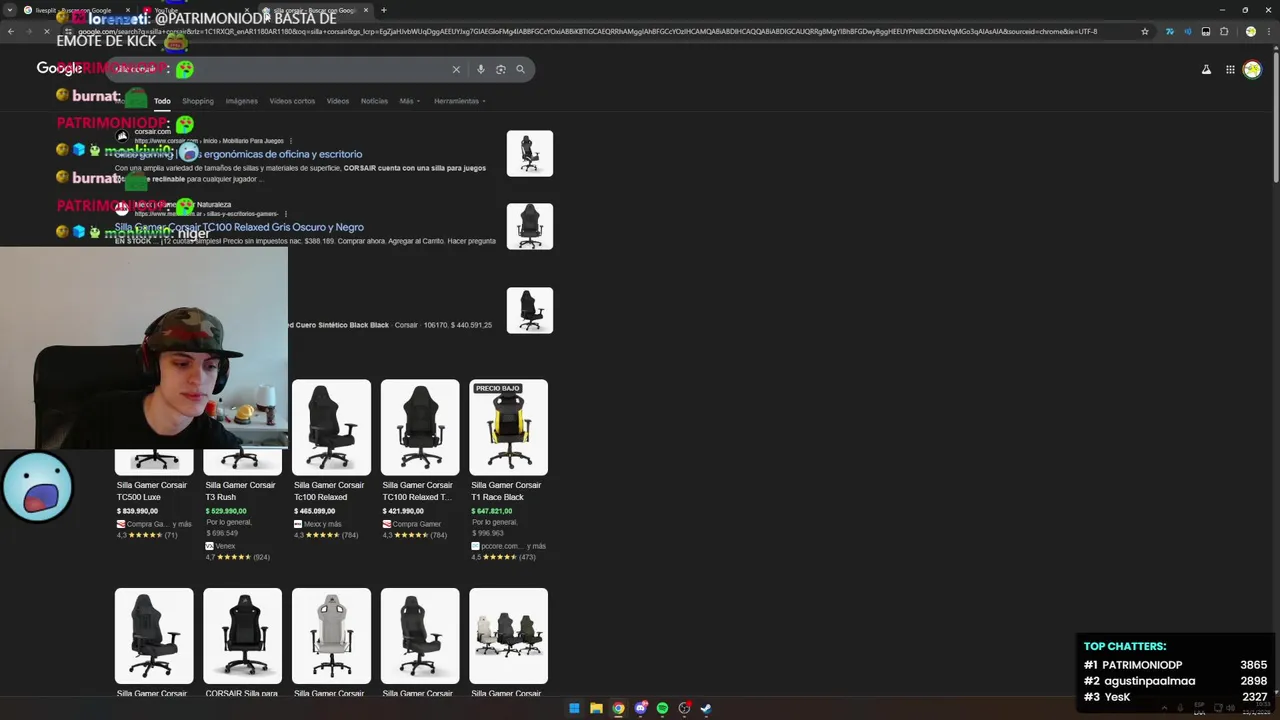Open Spotify from the taskbar
The height and width of the screenshot is (720, 1280).
662,708
